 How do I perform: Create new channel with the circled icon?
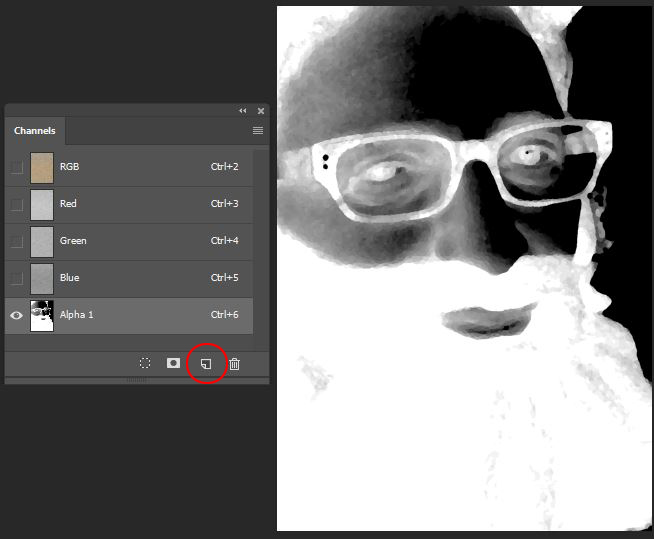click(205, 364)
